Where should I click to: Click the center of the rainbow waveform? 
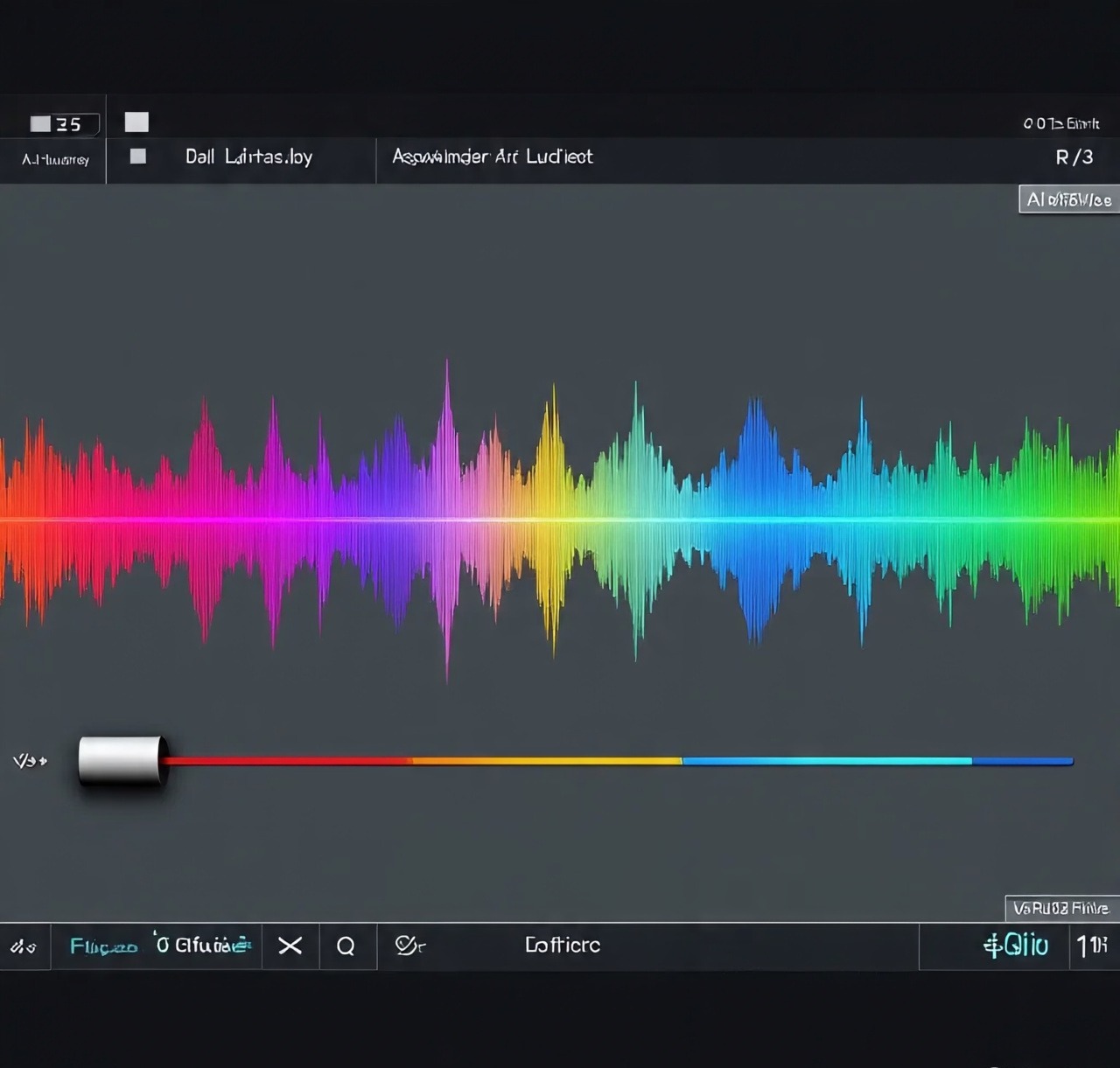click(560, 520)
